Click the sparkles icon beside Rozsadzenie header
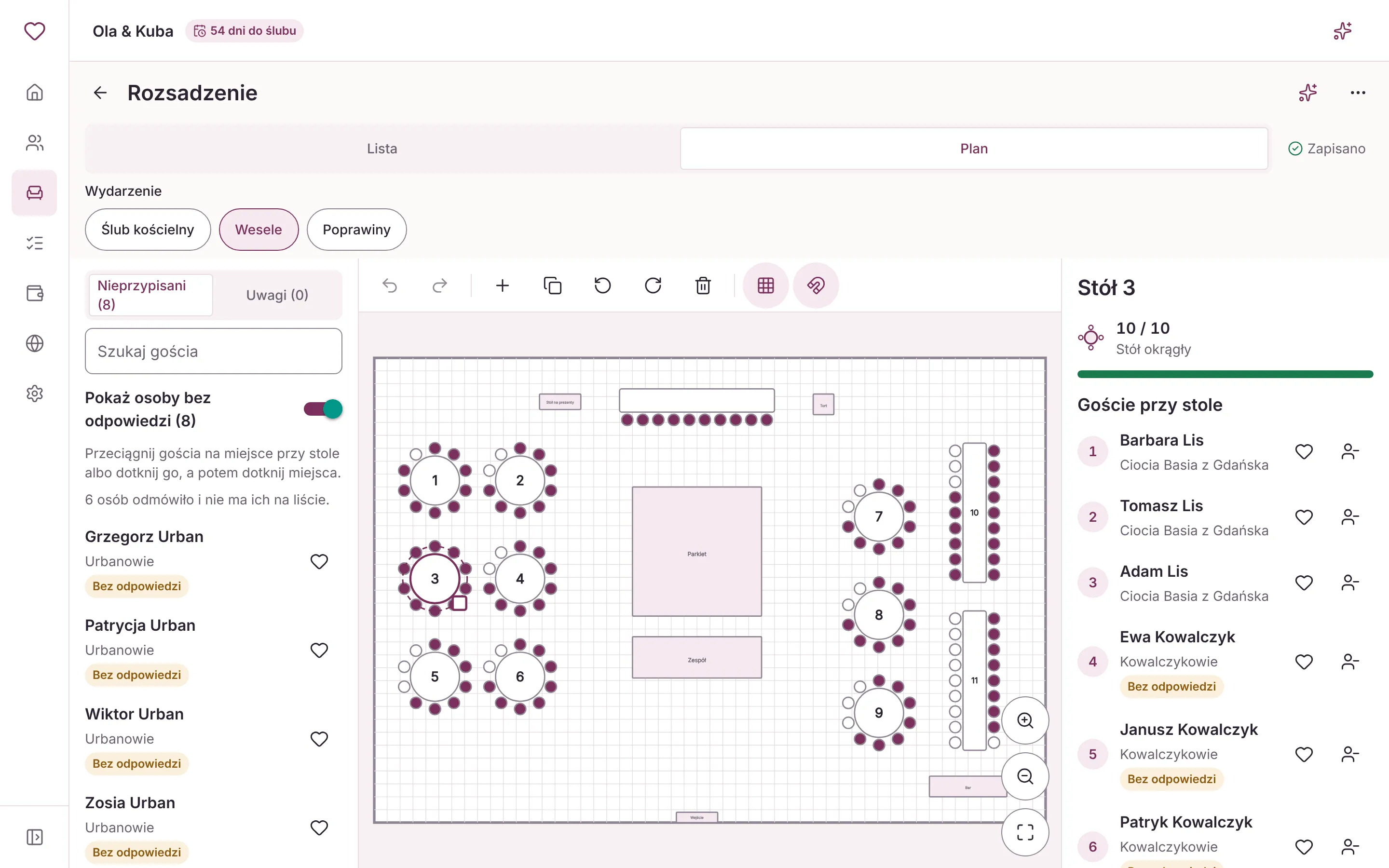Viewport: 1389px width, 868px height. tap(1308, 93)
